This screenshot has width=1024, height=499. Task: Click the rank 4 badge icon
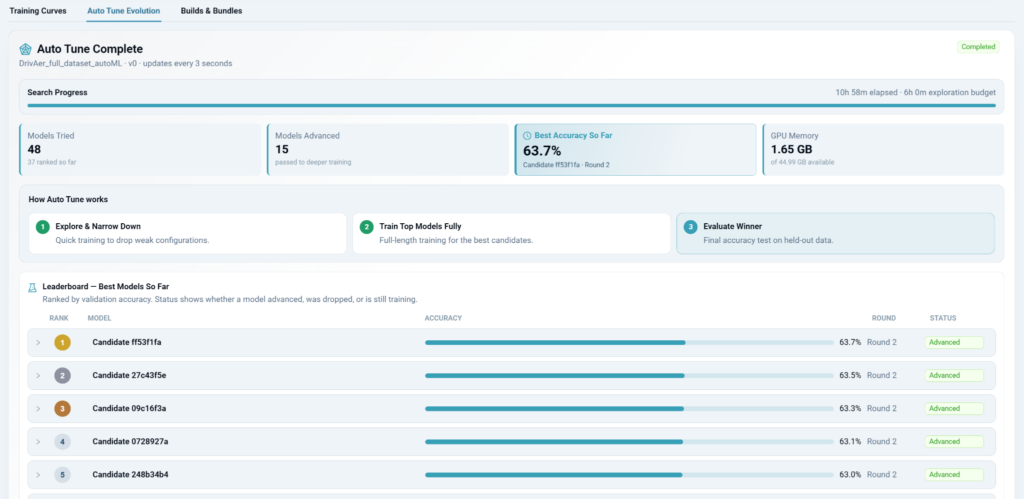[63, 442]
